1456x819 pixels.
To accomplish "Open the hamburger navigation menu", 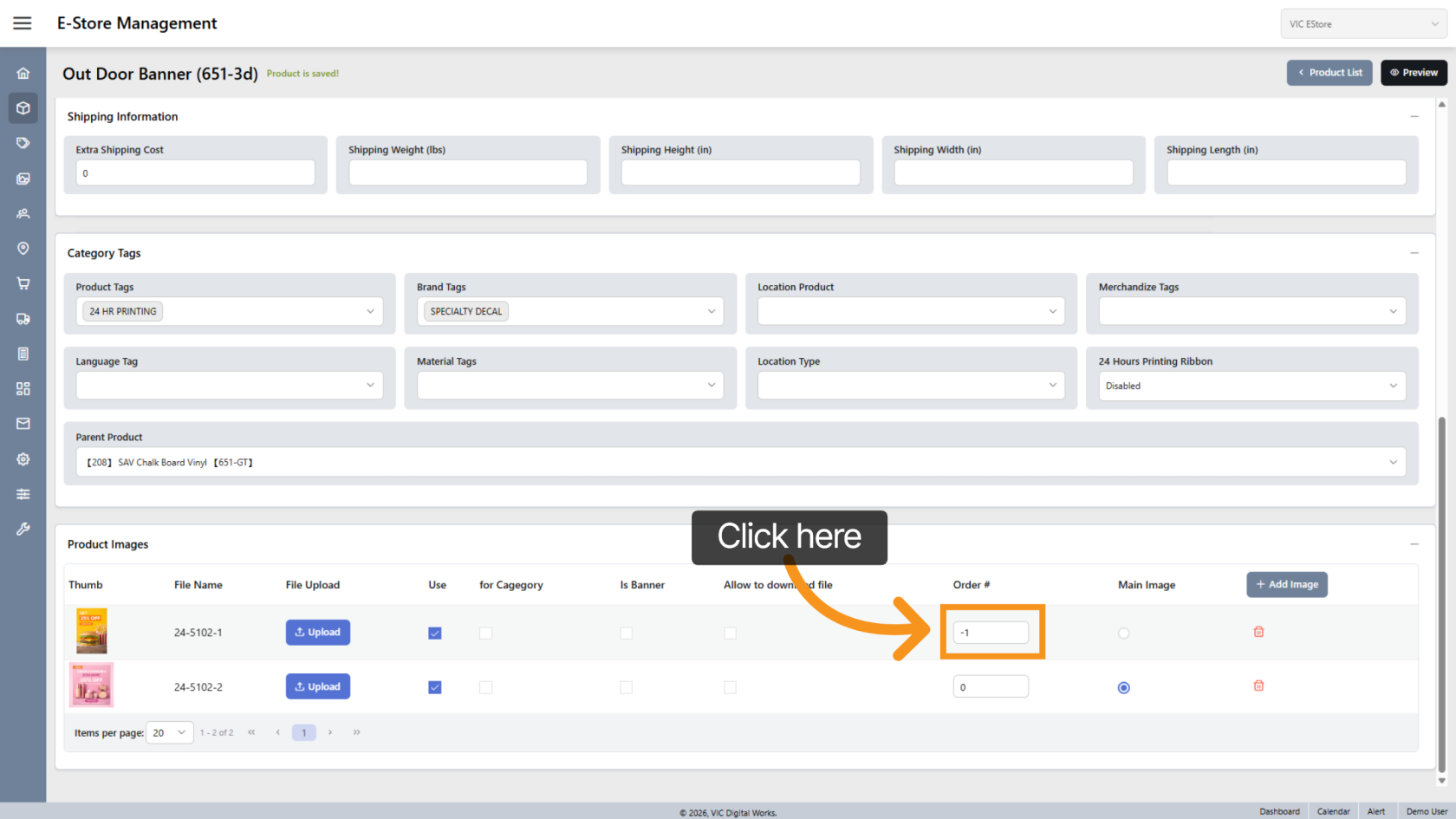I will click(x=23, y=23).
